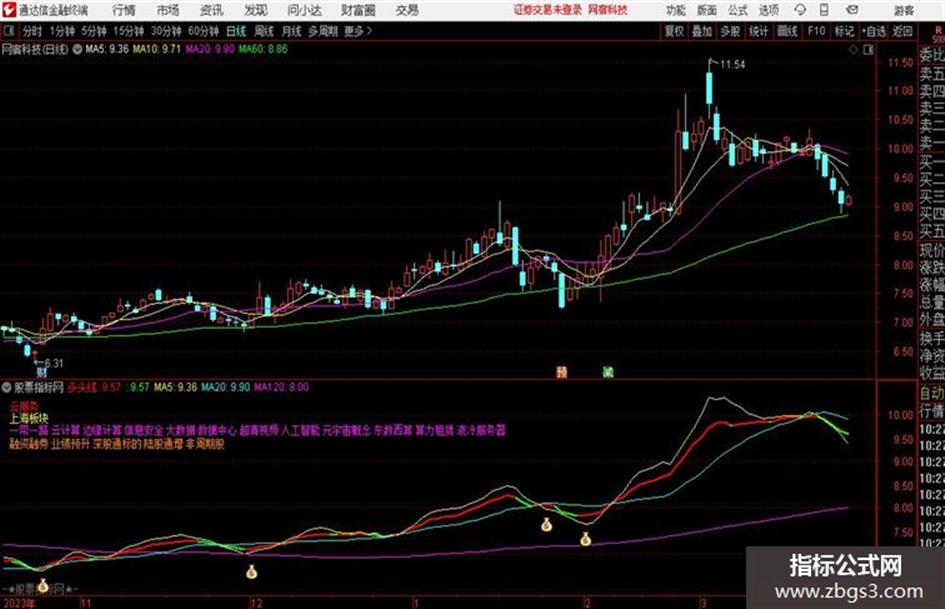
Task: Open the 财富圈 menu
Action: pos(359,10)
